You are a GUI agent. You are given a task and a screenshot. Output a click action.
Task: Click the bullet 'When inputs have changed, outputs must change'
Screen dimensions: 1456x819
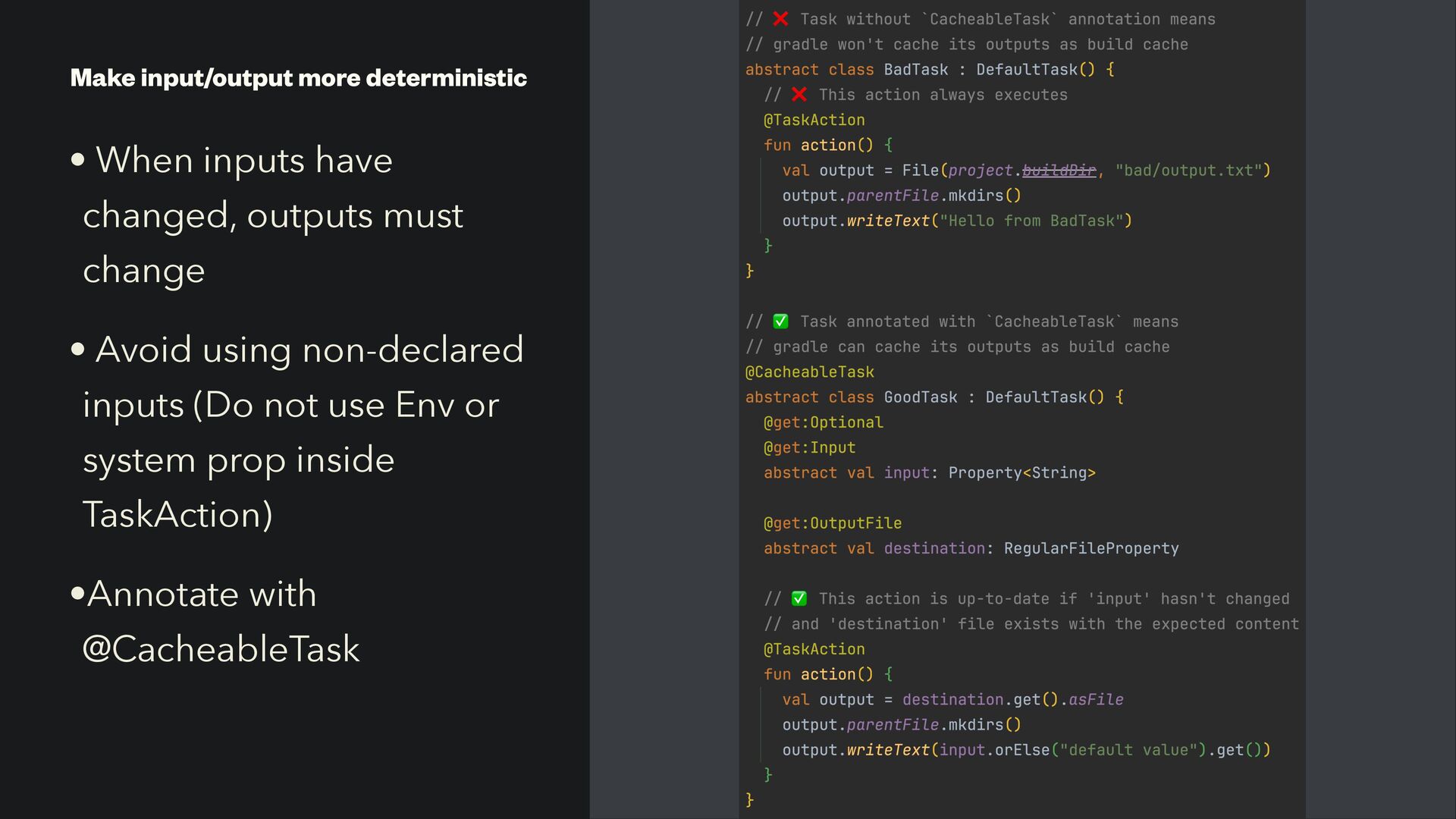coord(267,215)
